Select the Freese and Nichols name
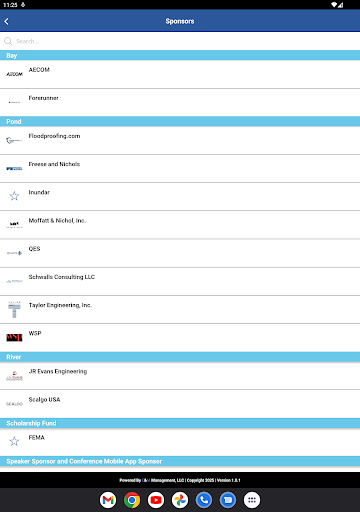The height and width of the screenshot is (512, 360). tap(54, 164)
